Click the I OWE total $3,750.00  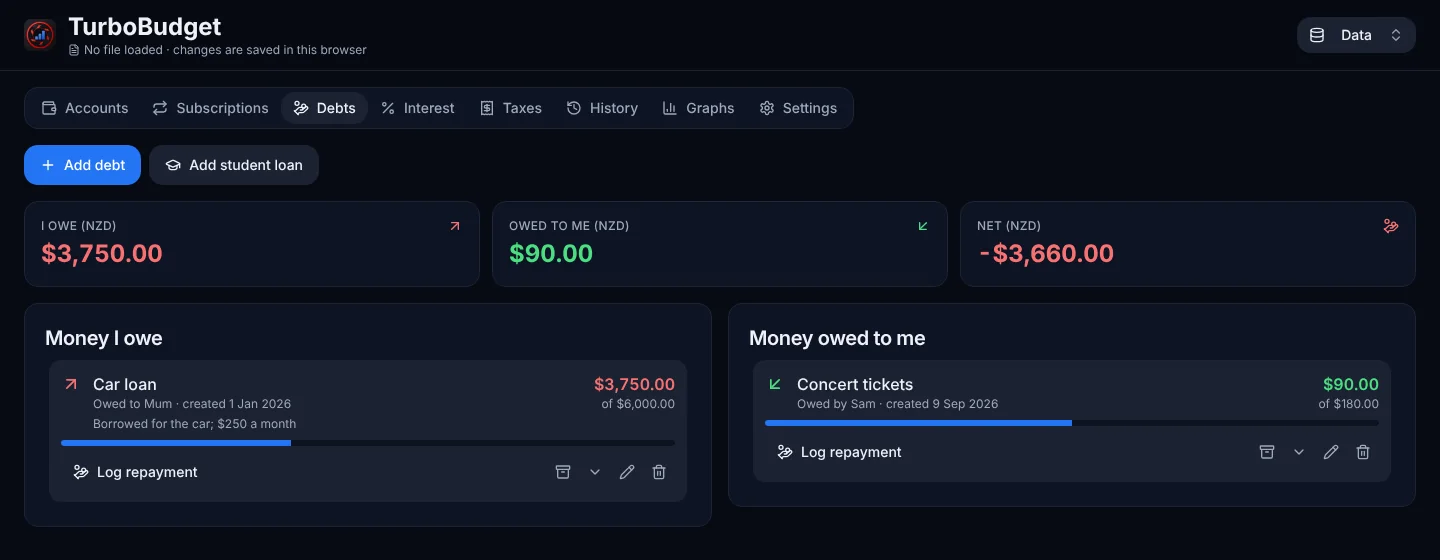tap(102, 253)
